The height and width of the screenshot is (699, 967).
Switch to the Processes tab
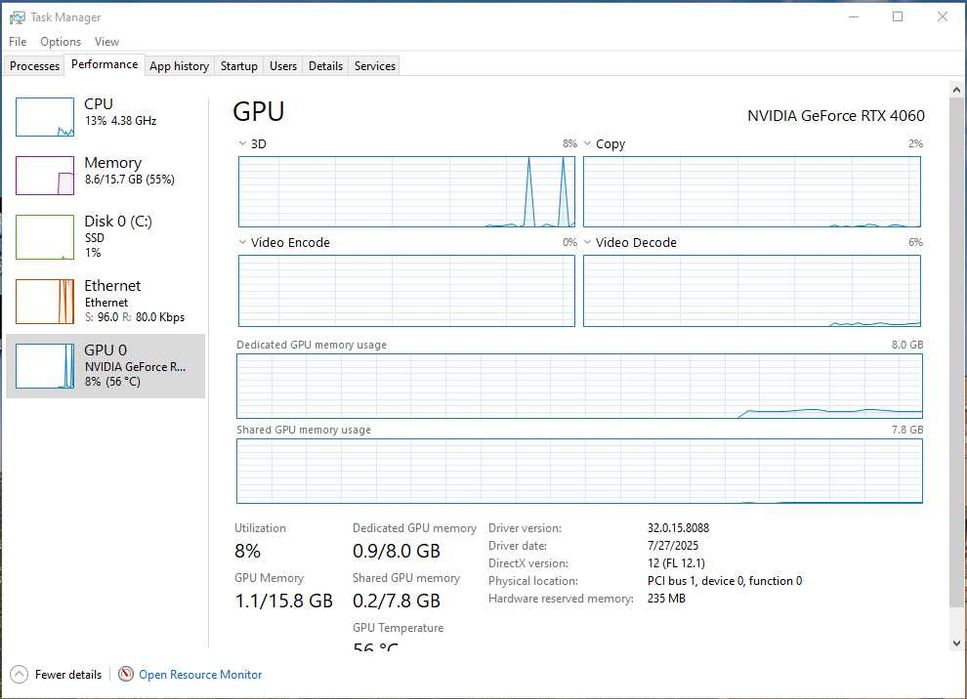[x=35, y=66]
